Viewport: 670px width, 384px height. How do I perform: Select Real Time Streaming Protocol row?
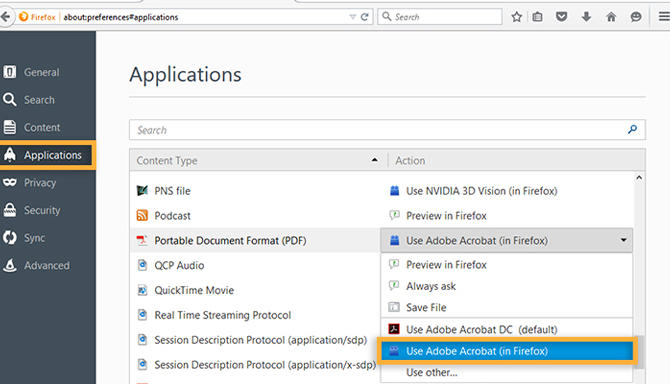coord(255,315)
